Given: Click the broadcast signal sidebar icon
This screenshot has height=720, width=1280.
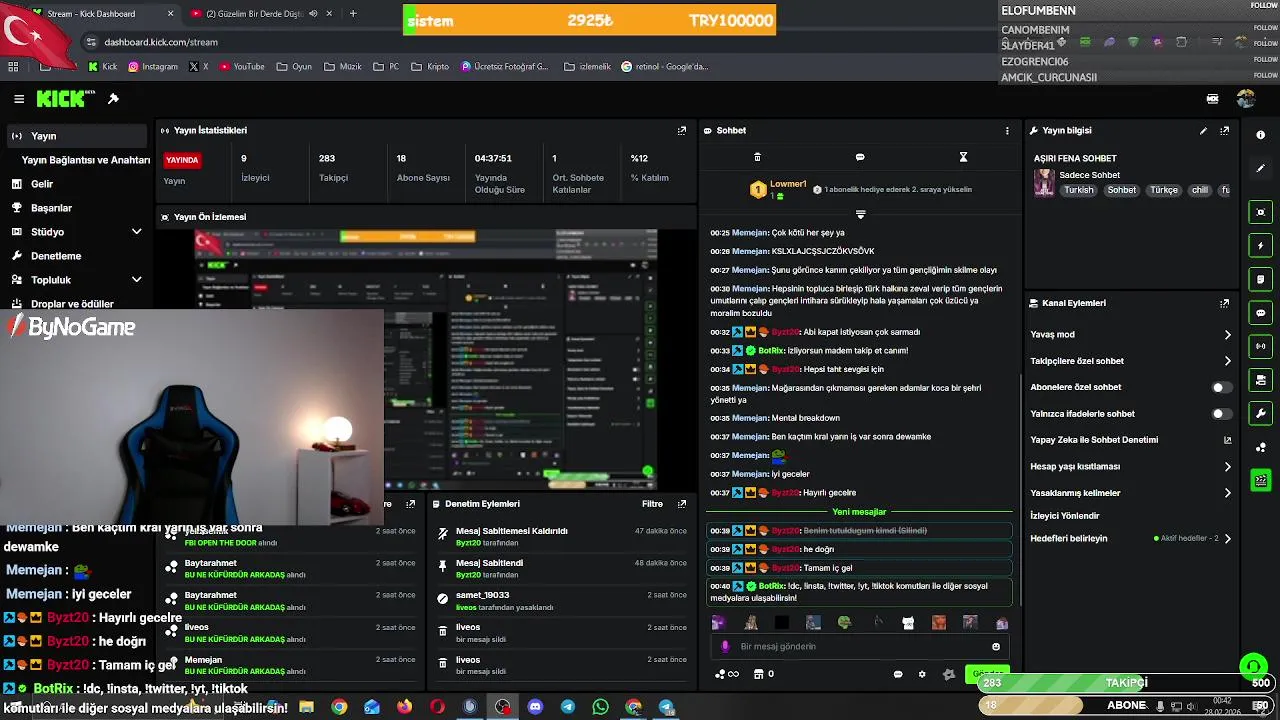Looking at the screenshot, I should click(1260, 346).
